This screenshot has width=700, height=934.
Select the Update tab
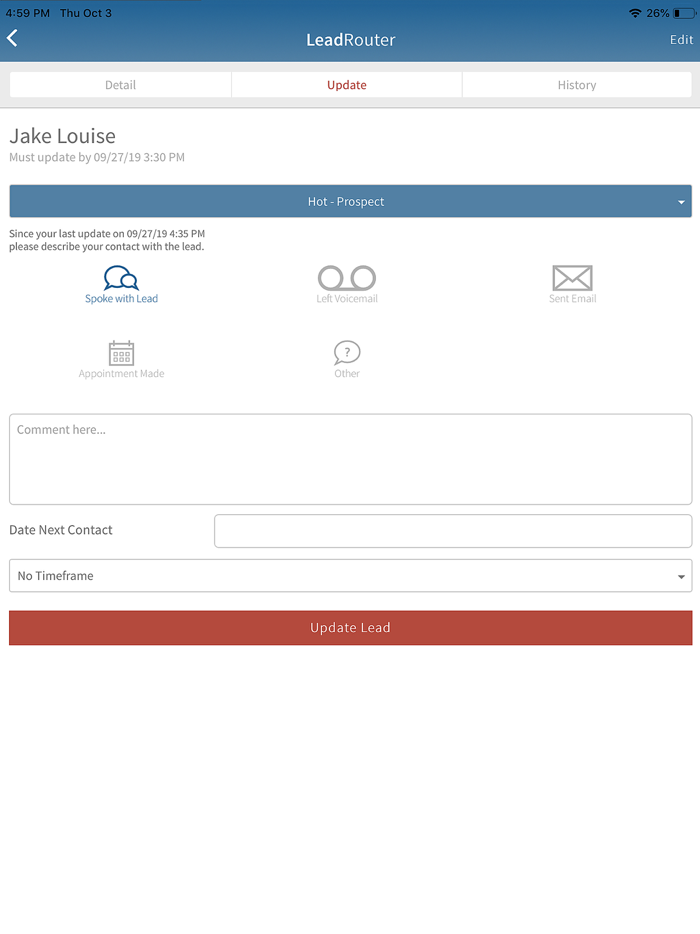pyautogui.click(x=347, y=85)
